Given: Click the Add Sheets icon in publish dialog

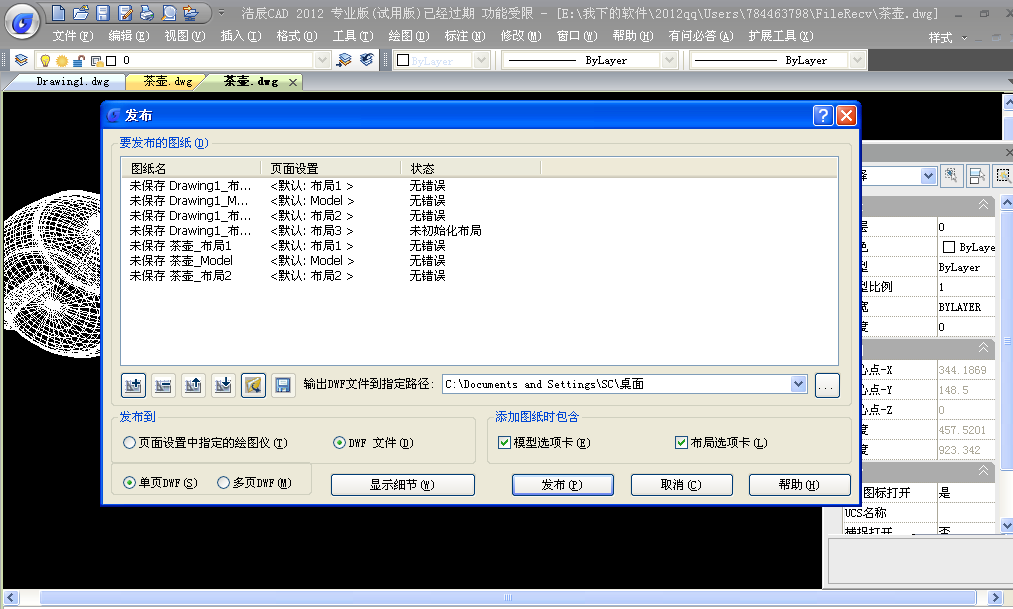Looking at the screenshot, I should coord(132,385).
